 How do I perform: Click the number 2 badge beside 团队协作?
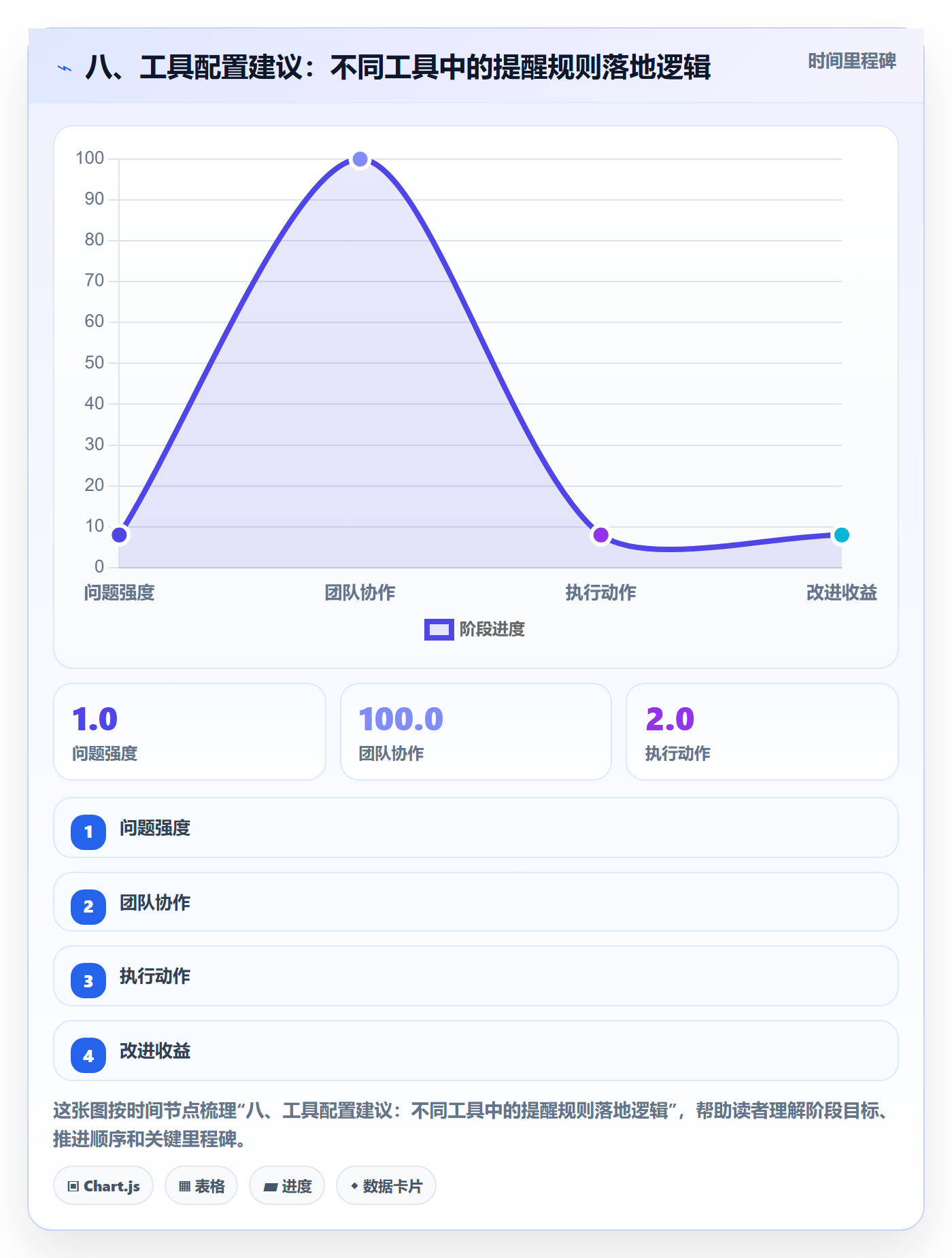point(88,906)
